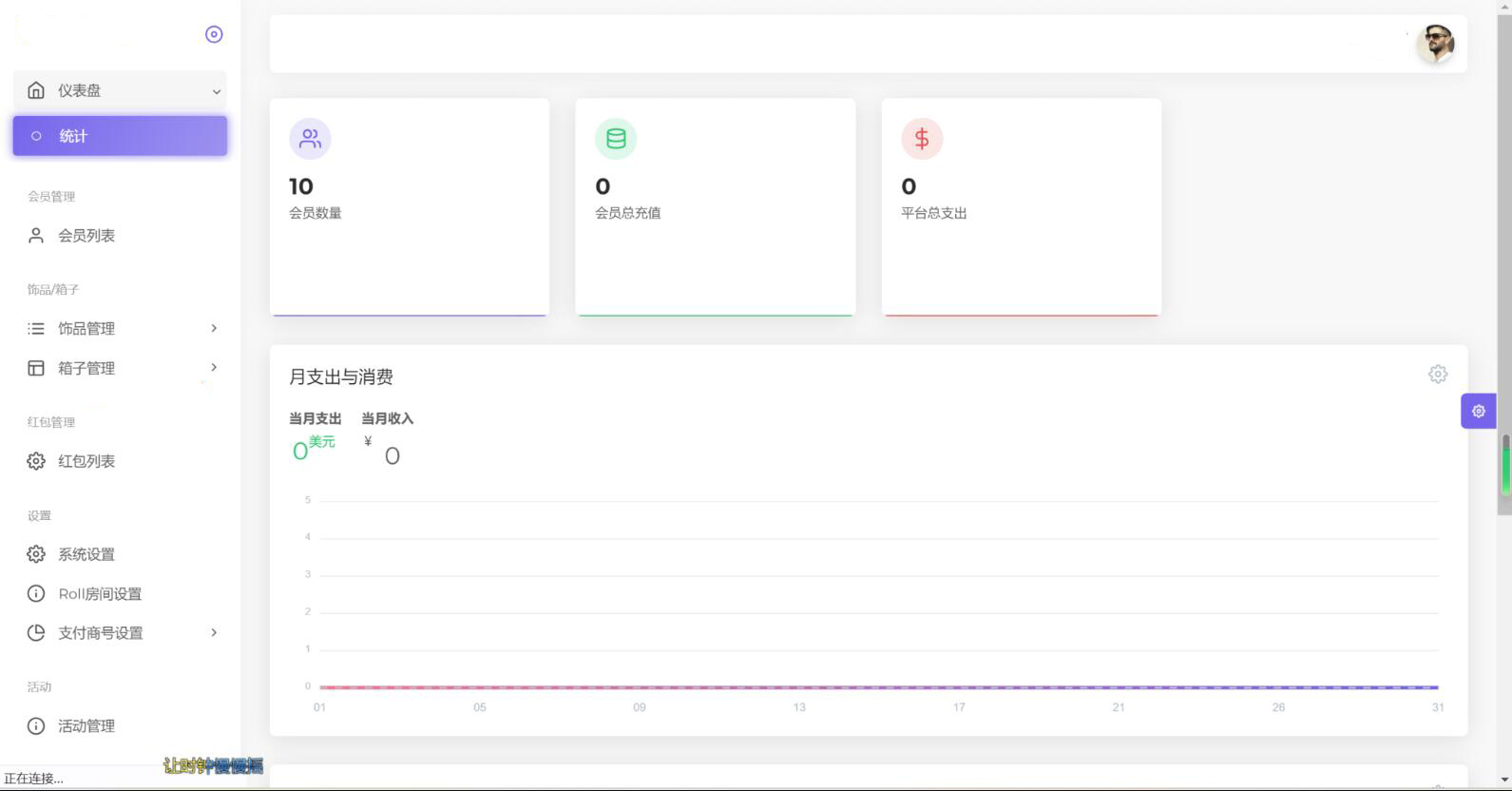Click the green 会员总充值 database icon

[616, 139]
